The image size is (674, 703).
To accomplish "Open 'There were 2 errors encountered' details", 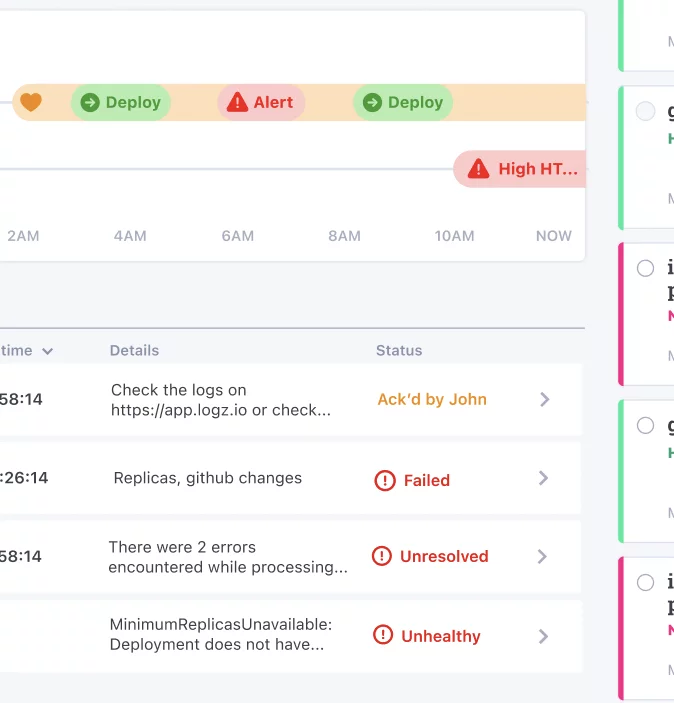I will pos(228,557).
